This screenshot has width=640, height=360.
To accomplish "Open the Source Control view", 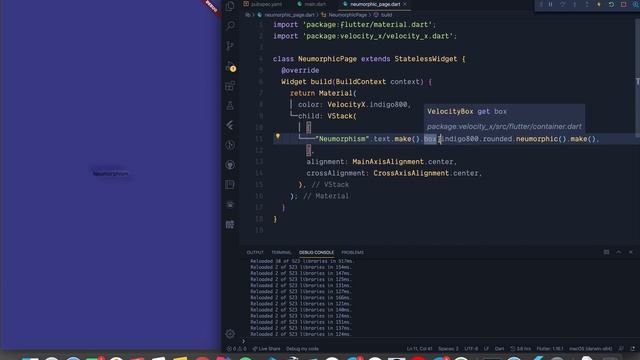I will tap(230, 45).
